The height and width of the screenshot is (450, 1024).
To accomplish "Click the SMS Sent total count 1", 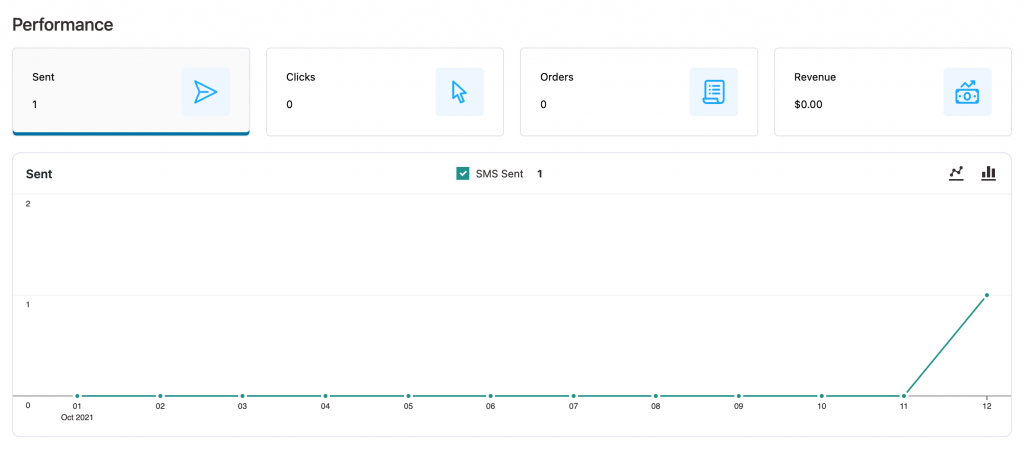I will coord(540,174).
